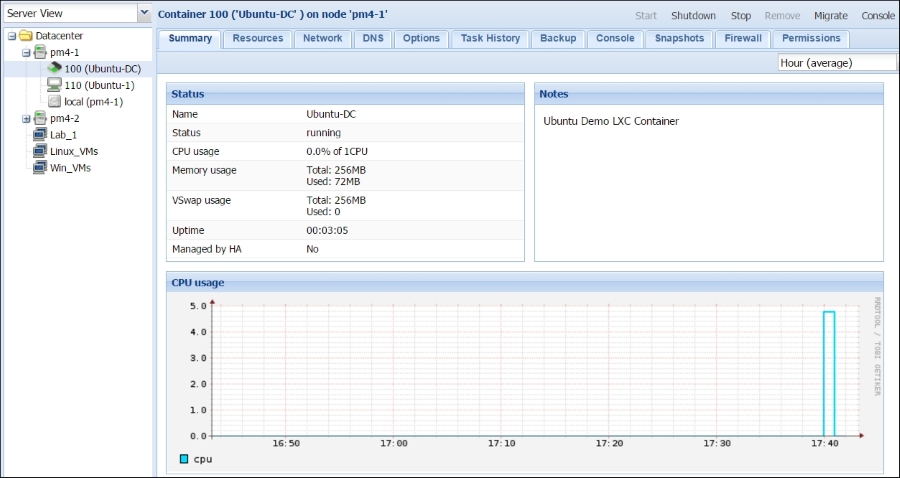This screenshot has height=478, width=900.
Task: Open the Server View dropdown
Action: coord(145,13)
